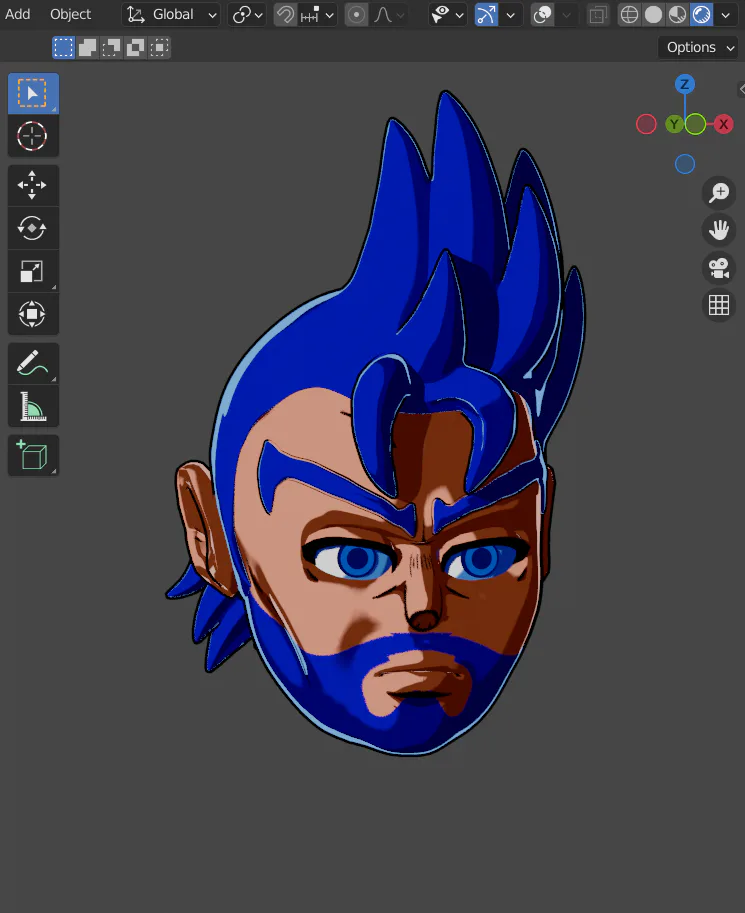Set selection mode to new selection
Image resolution: width=745 pixels, height=913 pixels.
click(63, 47)
